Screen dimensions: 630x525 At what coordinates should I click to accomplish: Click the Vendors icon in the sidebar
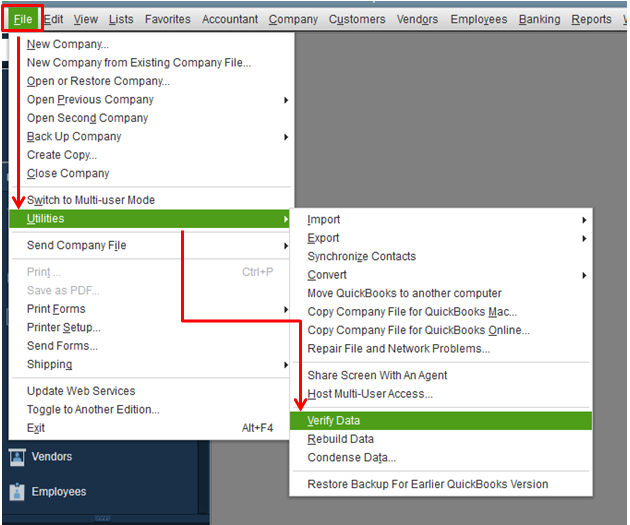17,457
